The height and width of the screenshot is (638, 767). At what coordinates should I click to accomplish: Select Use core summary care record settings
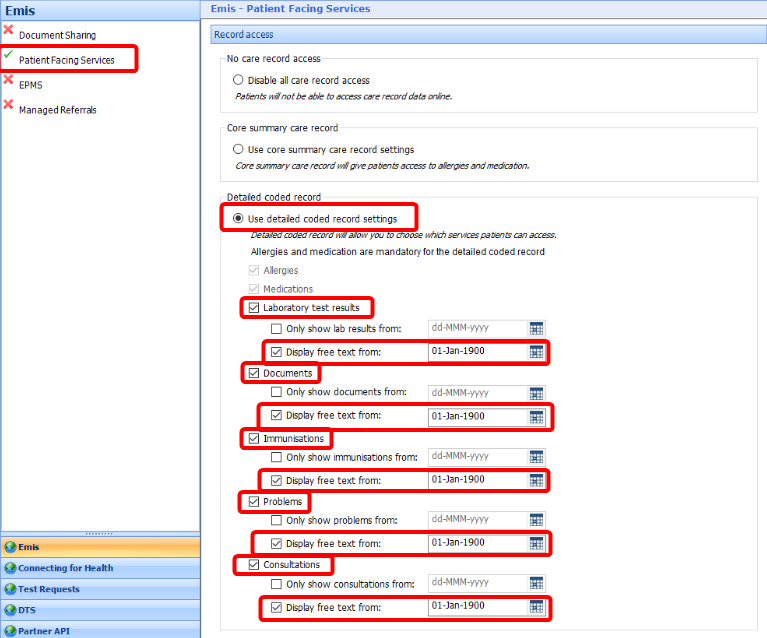(x=238, y=149)
